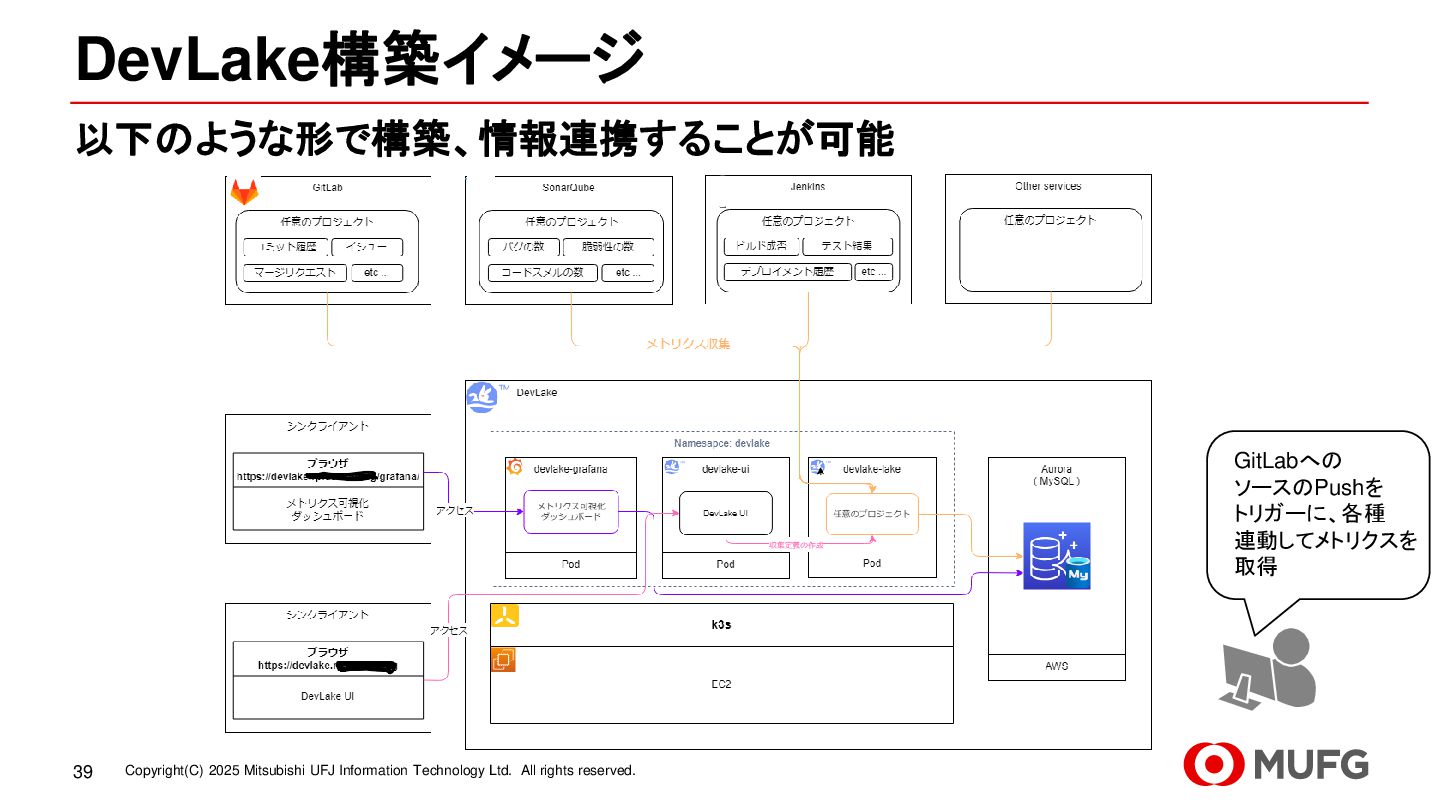
Task: Click the devlake-lake title
Action: 873,468
